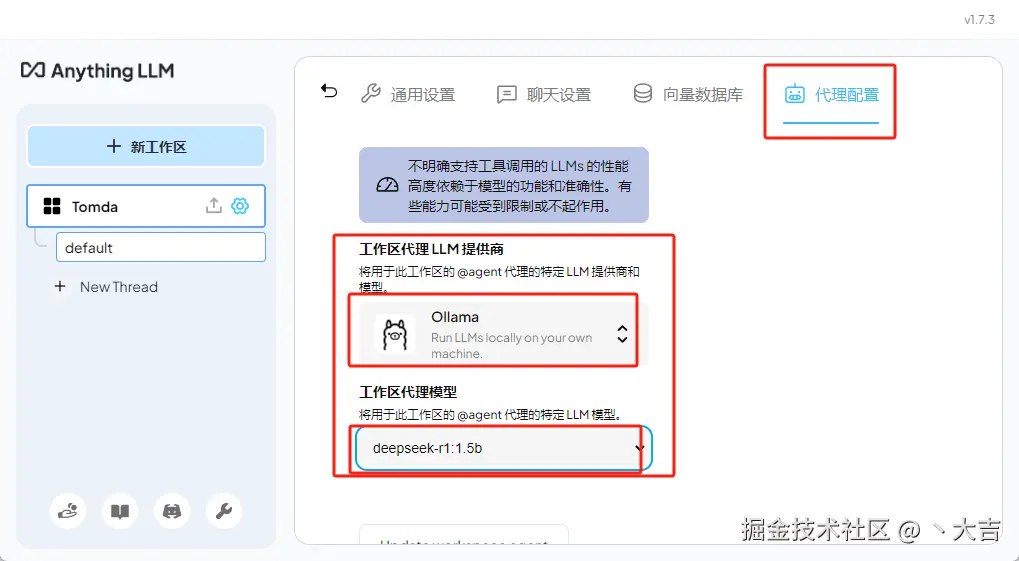Click the plus icon on 新工作区 button
The width and height of the screenshot is (1019, 561).
pos(114,146)
